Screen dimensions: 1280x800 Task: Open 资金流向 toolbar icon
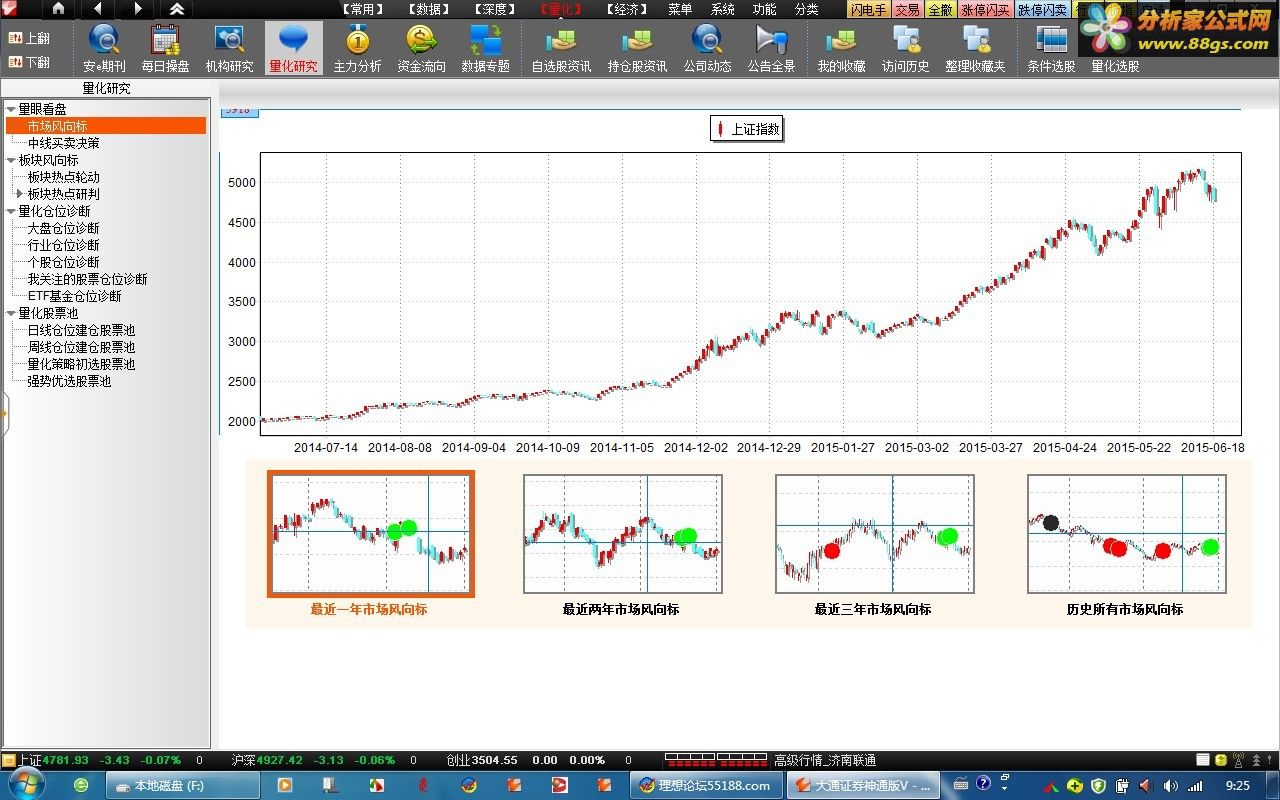pyautogui.click(x=421, y=48)
